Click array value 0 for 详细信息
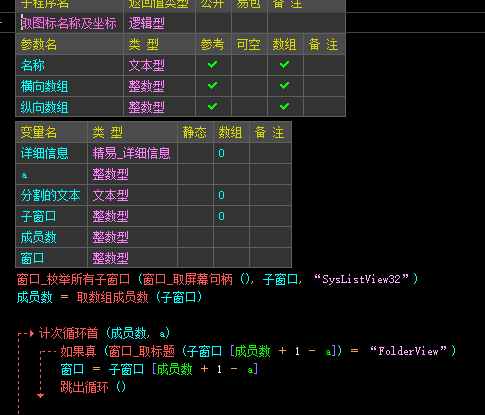 (221, 153)
